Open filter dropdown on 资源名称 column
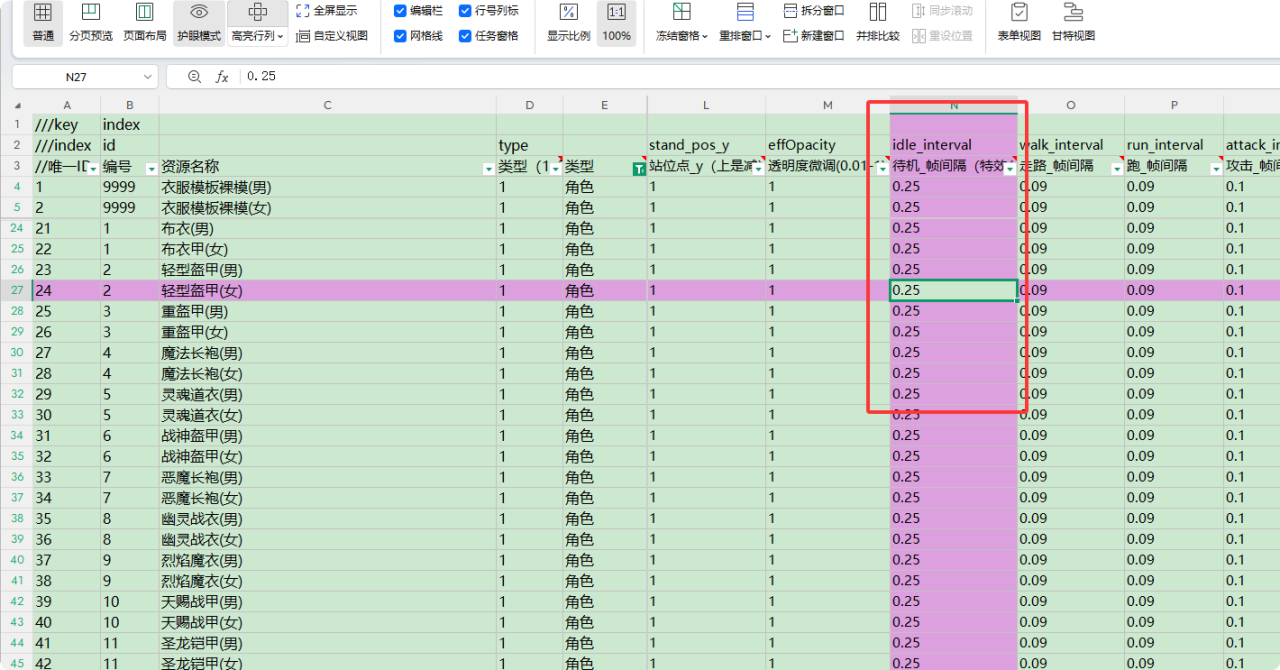This screenshot has width=1280, height=670. (488, 169)
